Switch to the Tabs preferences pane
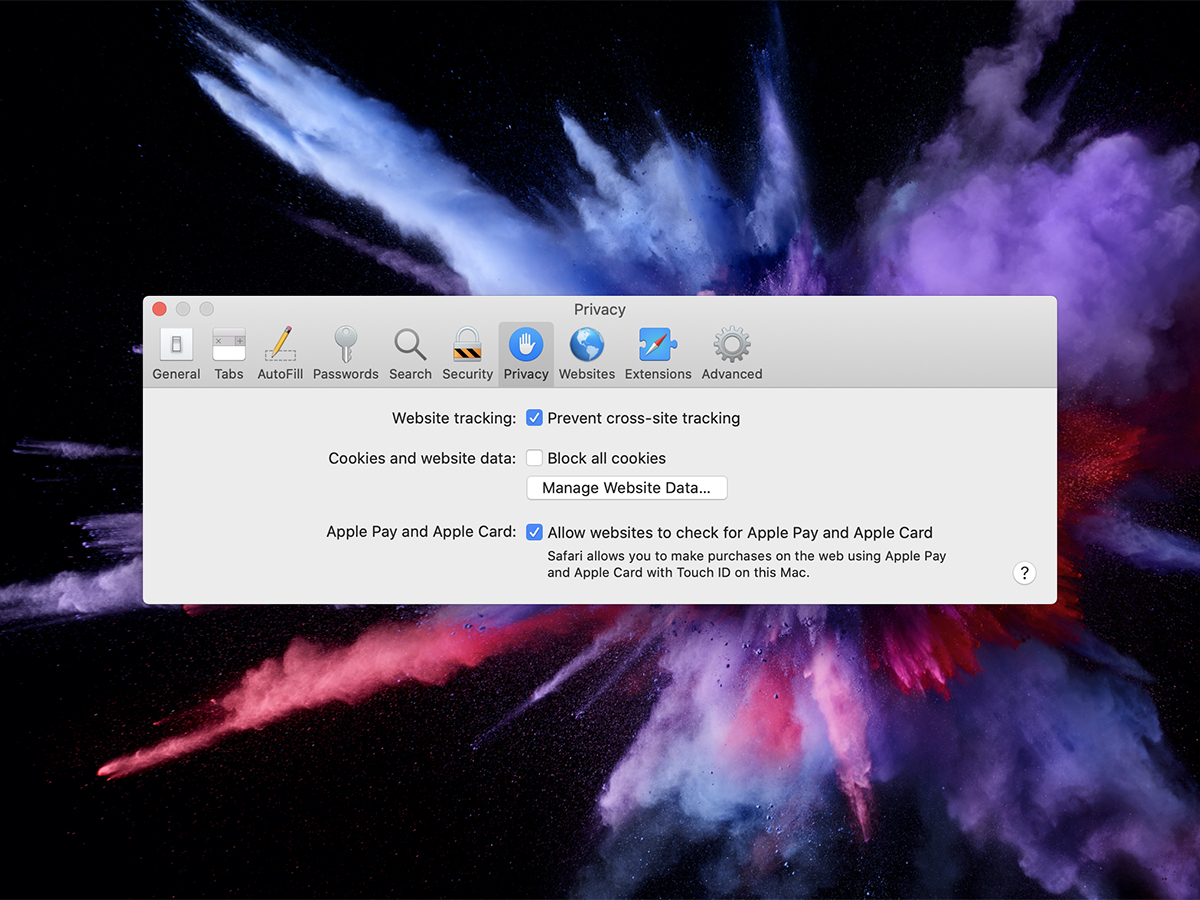Image resolution: width=1200 pixels, height=900 pixels. (229, 354)
